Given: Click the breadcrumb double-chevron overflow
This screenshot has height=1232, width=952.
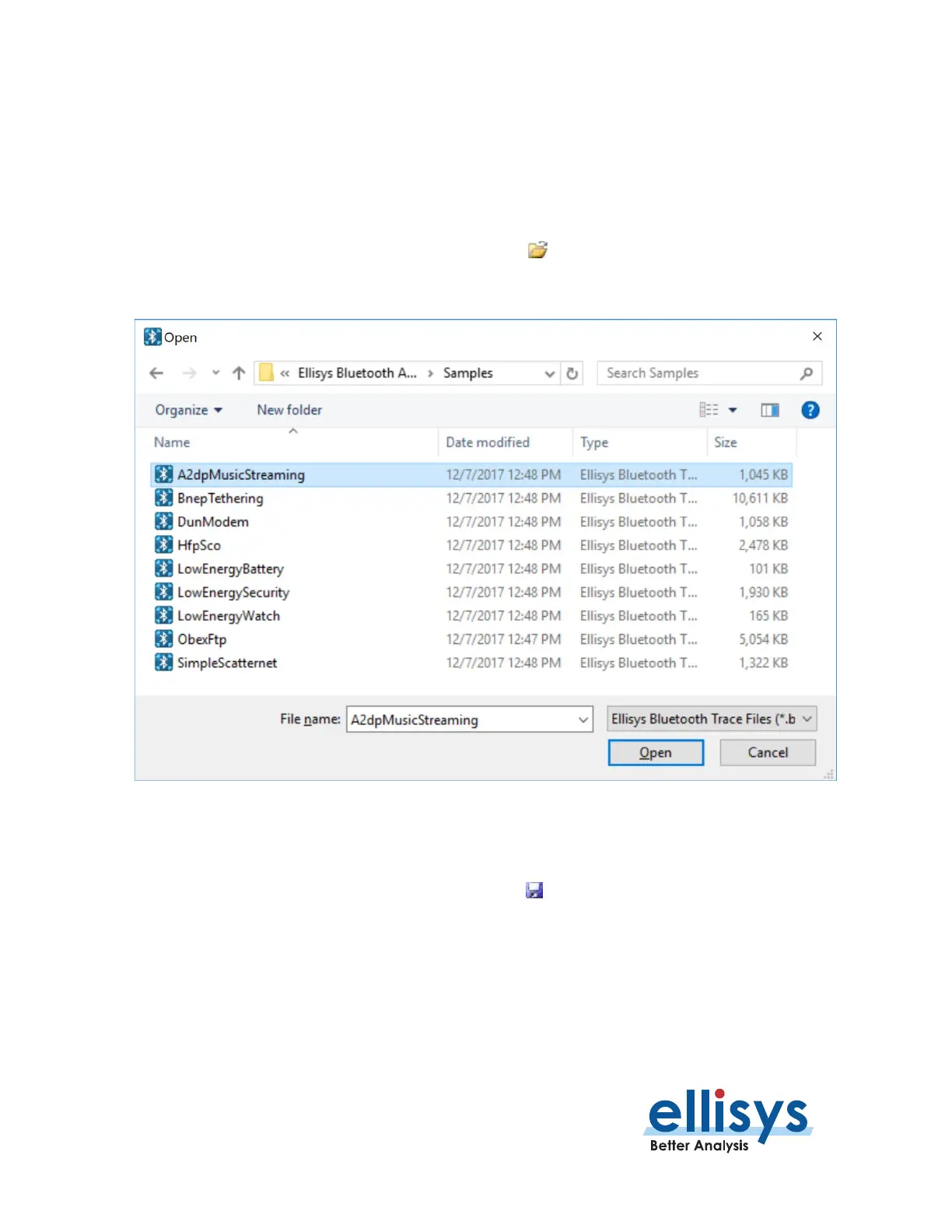Looking at the screenshot, I should click(x=285, y=373).
